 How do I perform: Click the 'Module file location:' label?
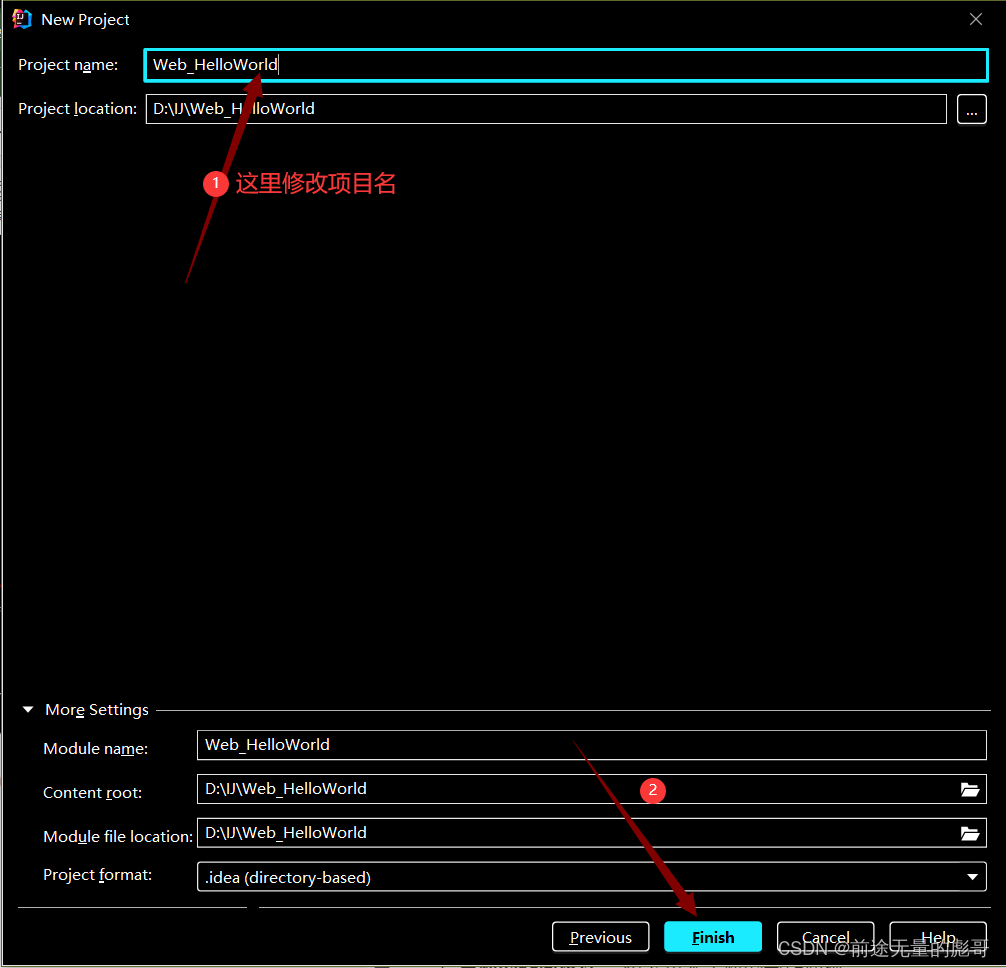point(118,836)
